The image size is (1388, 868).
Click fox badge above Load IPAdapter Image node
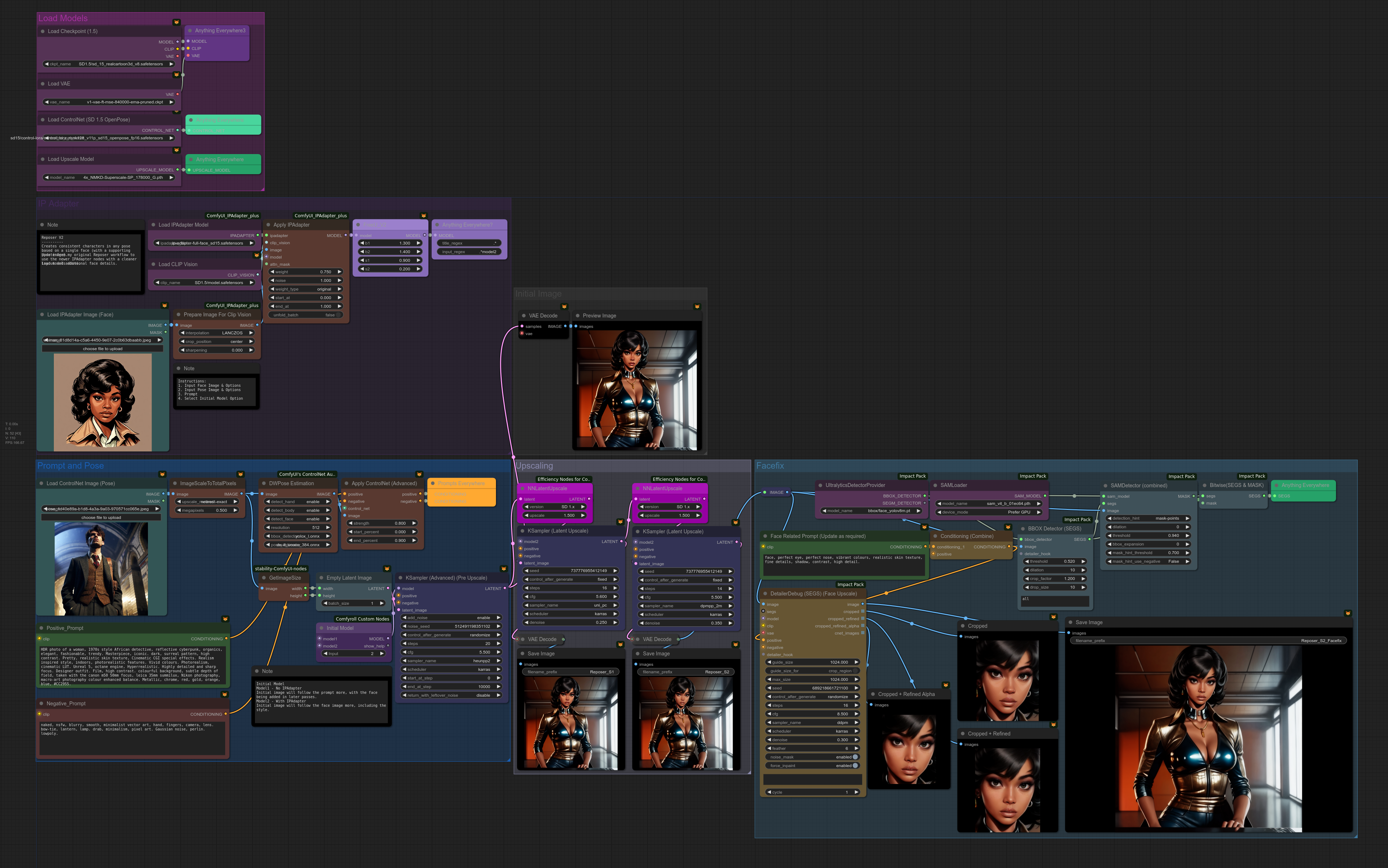point(165,305)
